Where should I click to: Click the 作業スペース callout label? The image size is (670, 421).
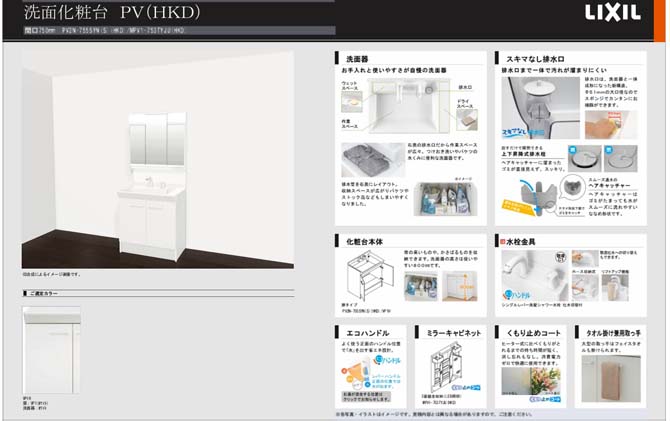pyautogui.click(x=349, y=124)
